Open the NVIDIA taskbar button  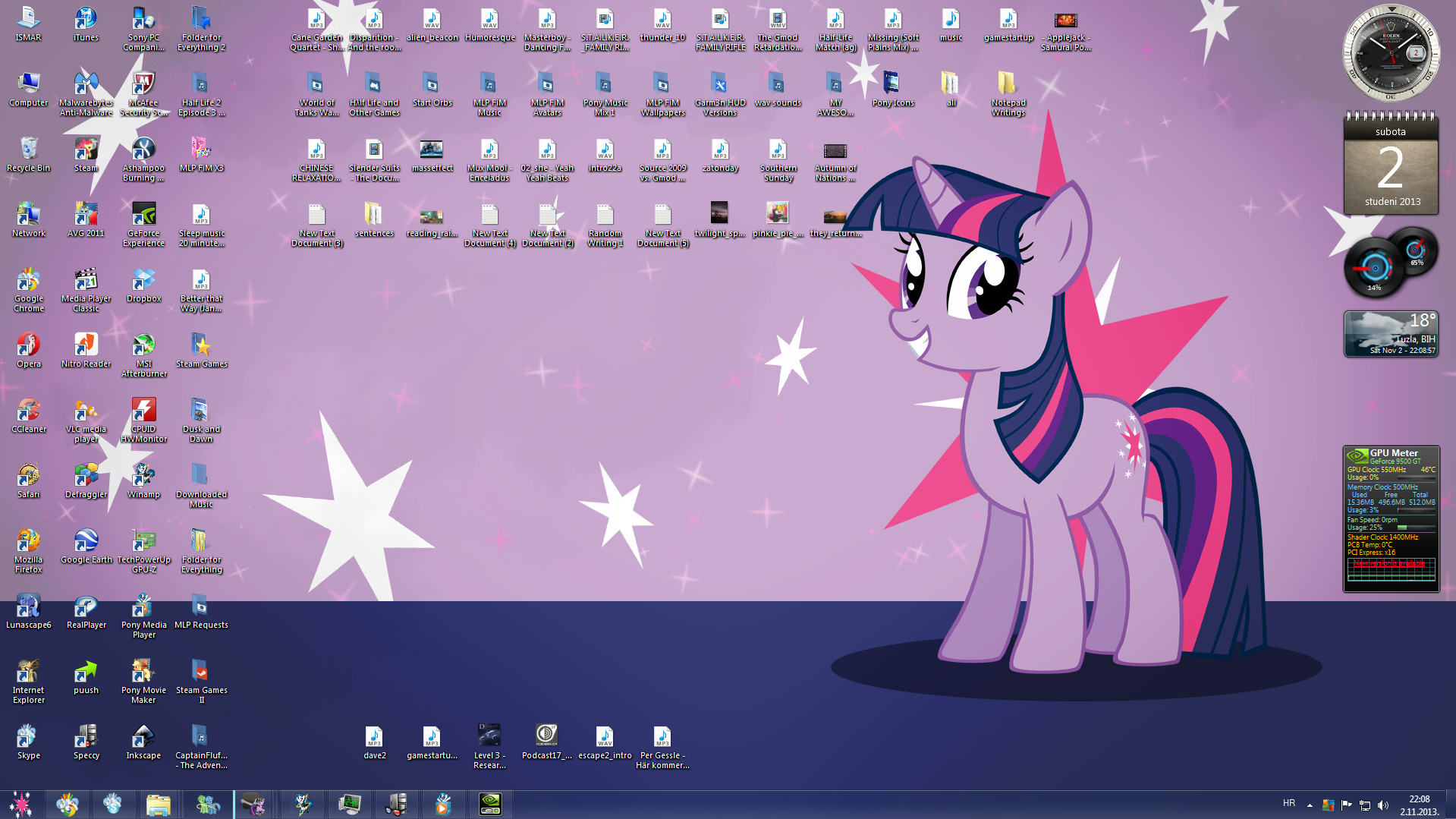(490, 805)
